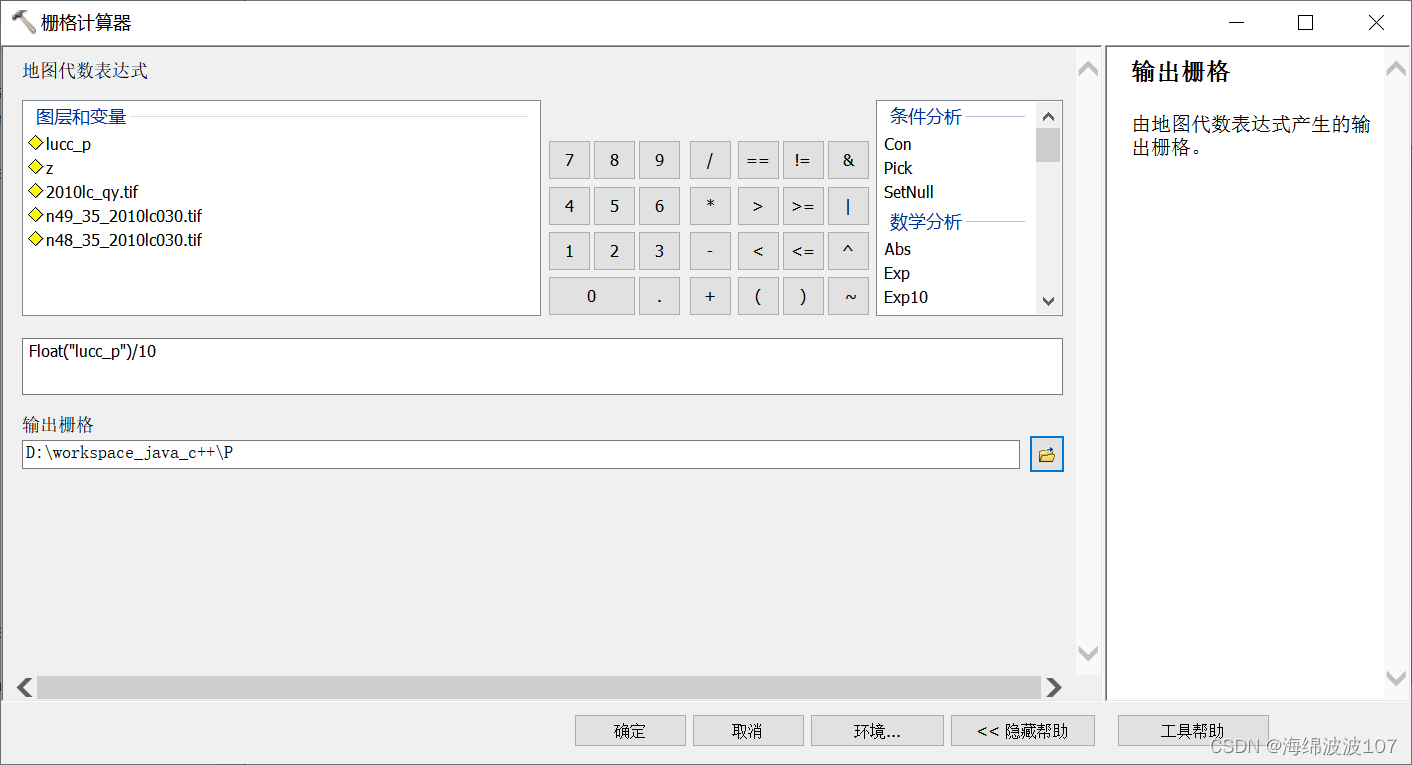The width and height of the screenshot is (1412, 765).
Task: Insert the multiplication operator button
Action: point(710,206)
